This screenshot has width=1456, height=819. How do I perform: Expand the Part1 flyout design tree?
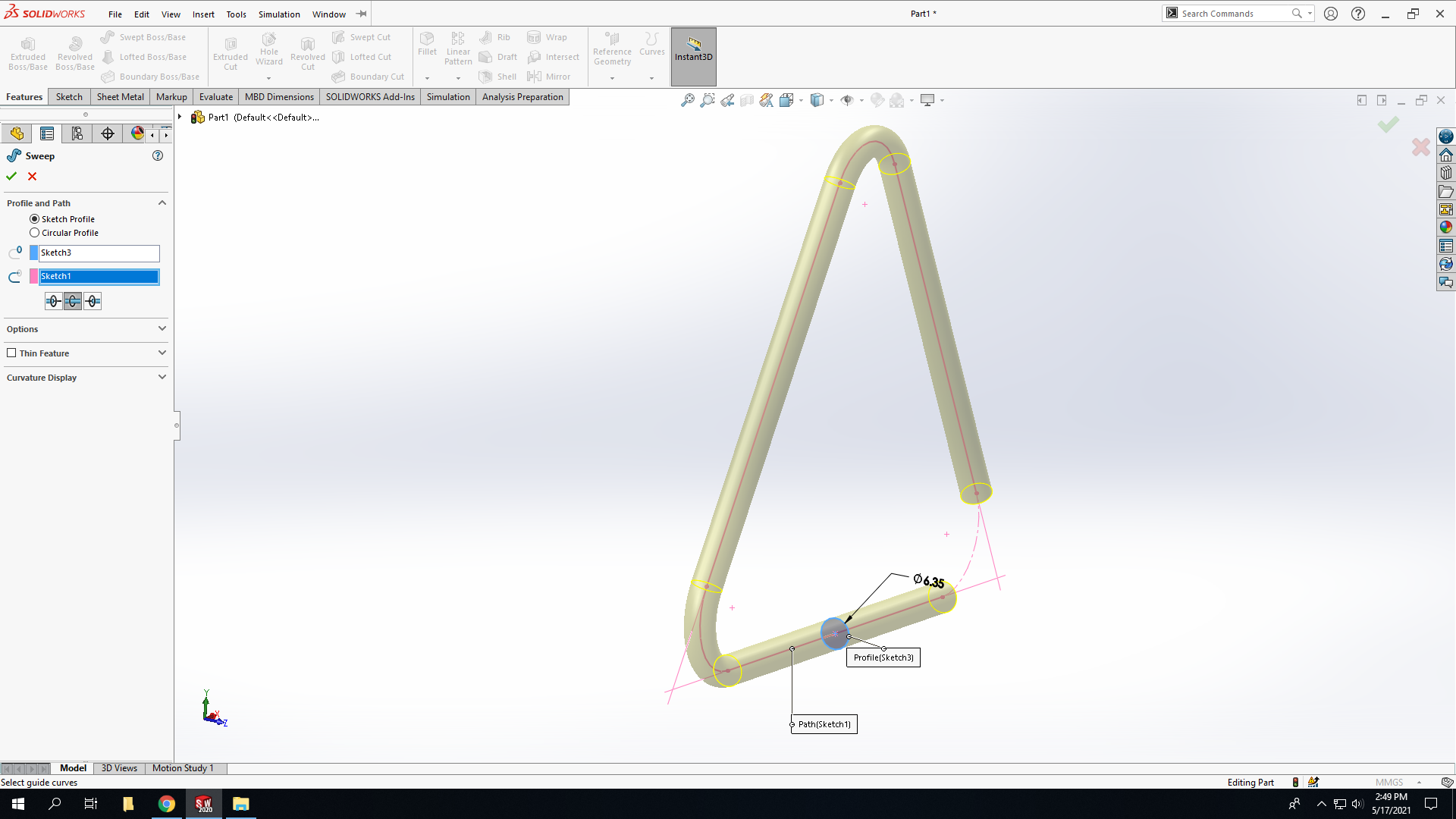click(180, 117)
